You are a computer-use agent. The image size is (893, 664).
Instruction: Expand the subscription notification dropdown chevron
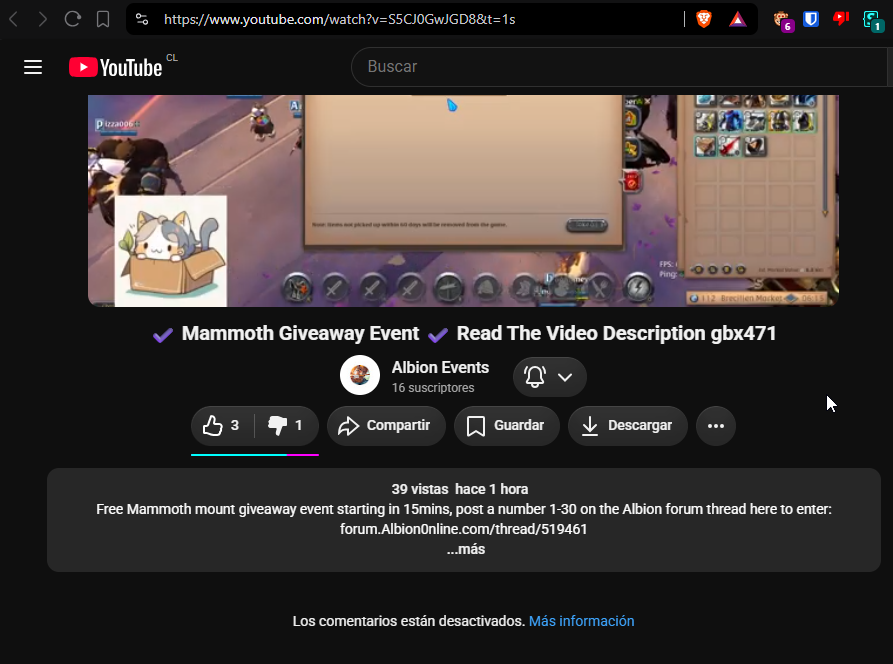click(565, 377)
